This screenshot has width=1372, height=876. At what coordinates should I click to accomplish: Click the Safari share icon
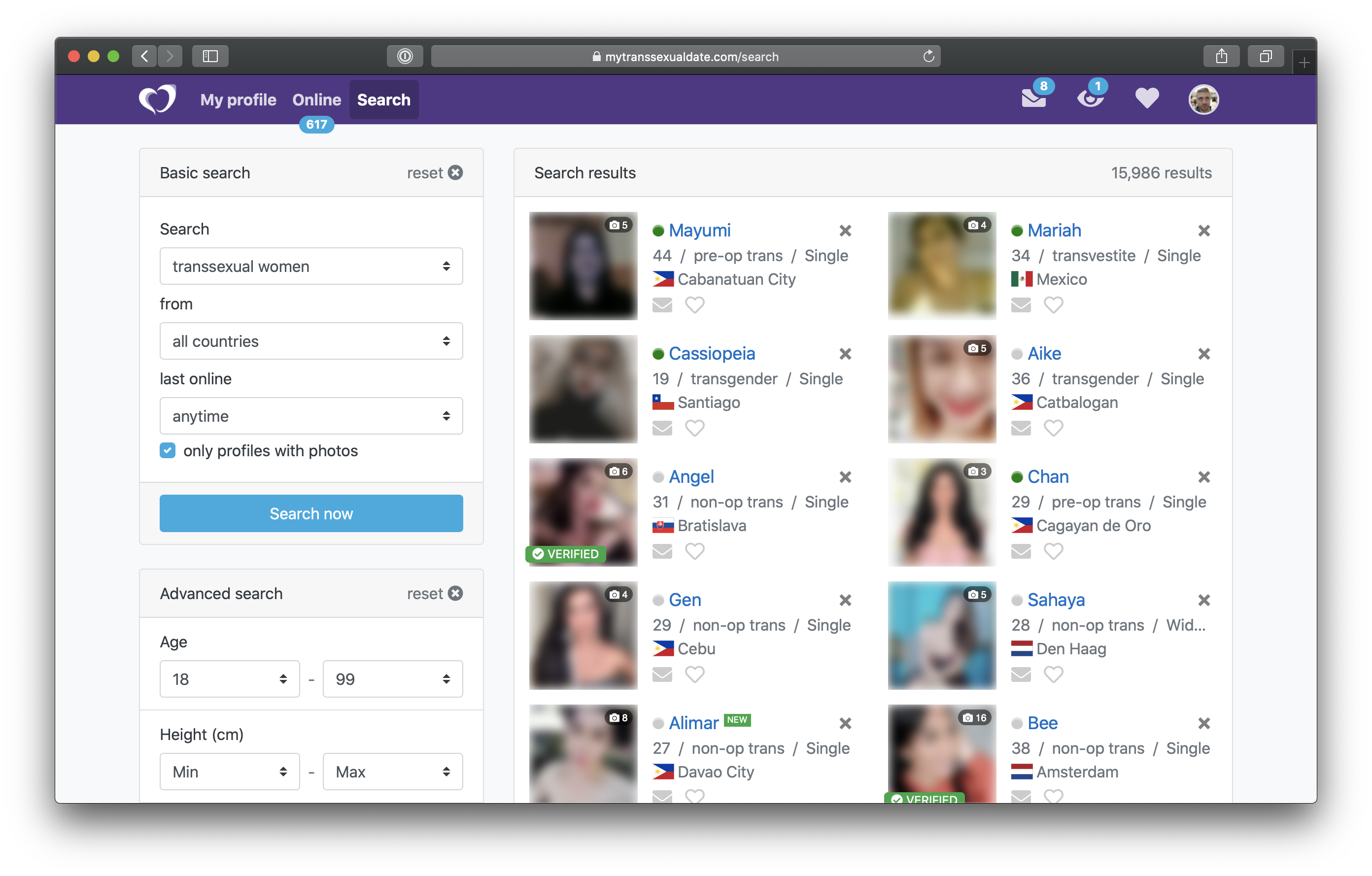tap(1221, 56)
